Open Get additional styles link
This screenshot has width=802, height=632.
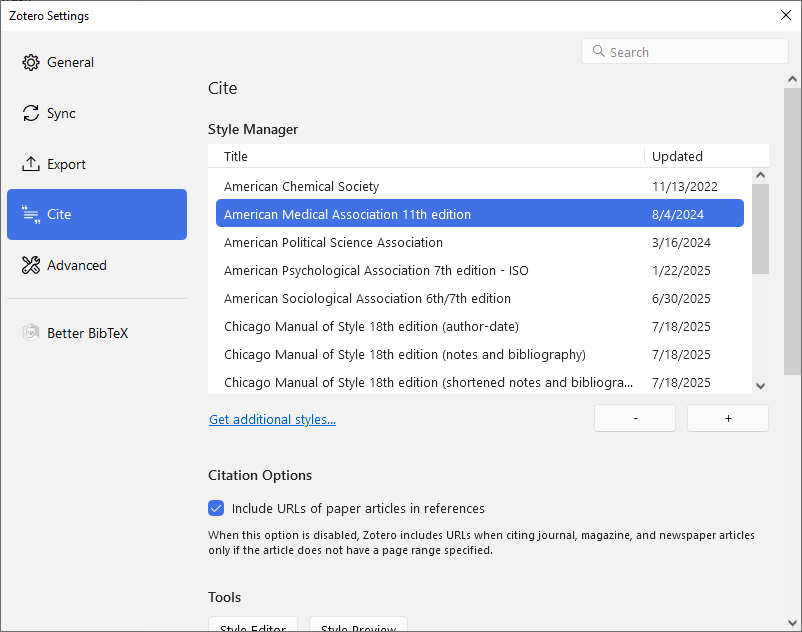[272, 419]
